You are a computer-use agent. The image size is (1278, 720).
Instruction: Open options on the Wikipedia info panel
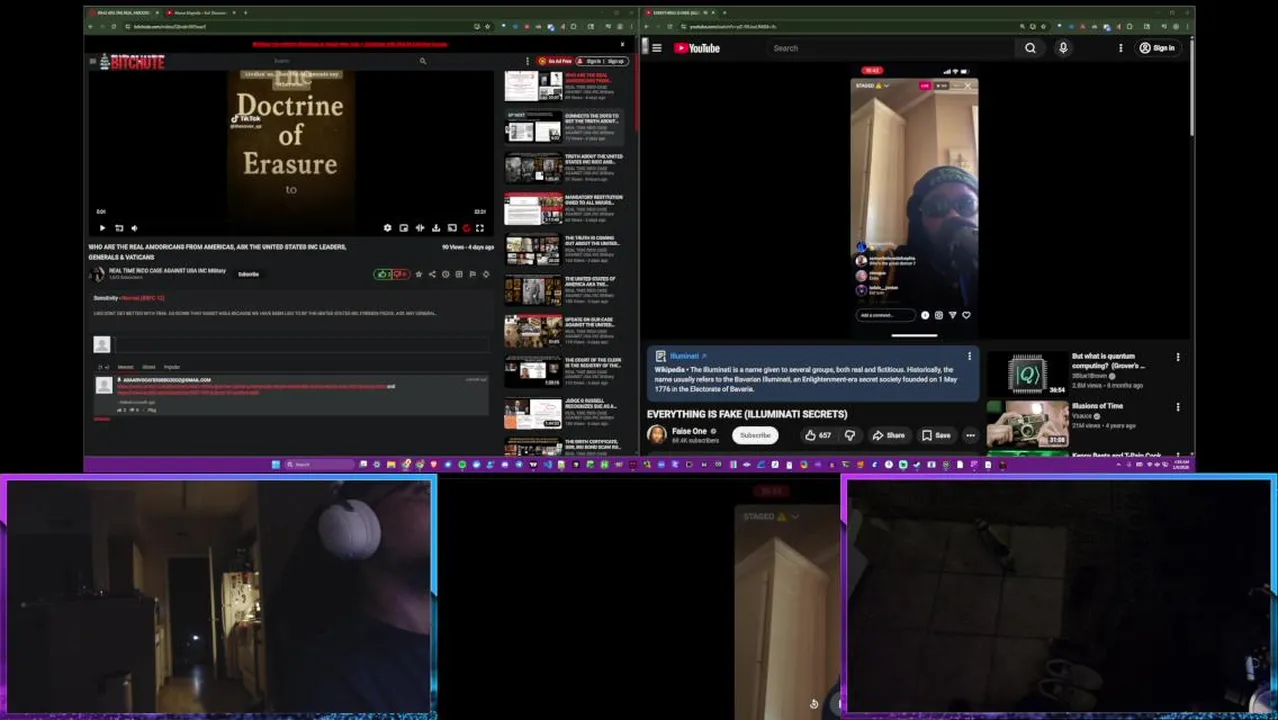(969, 356)
